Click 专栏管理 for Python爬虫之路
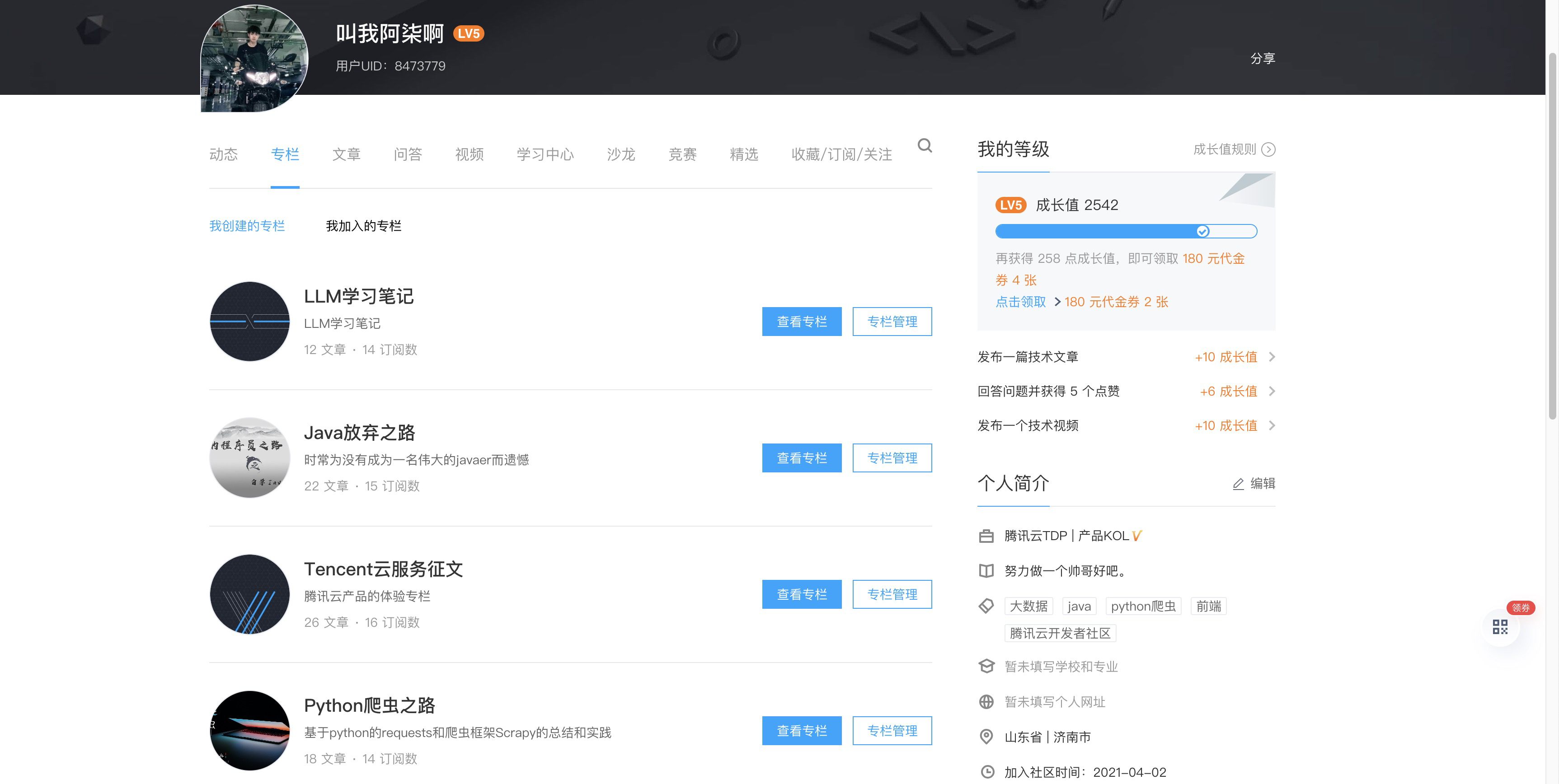This screenshot has width=1559, height=784. coord(892,731)
